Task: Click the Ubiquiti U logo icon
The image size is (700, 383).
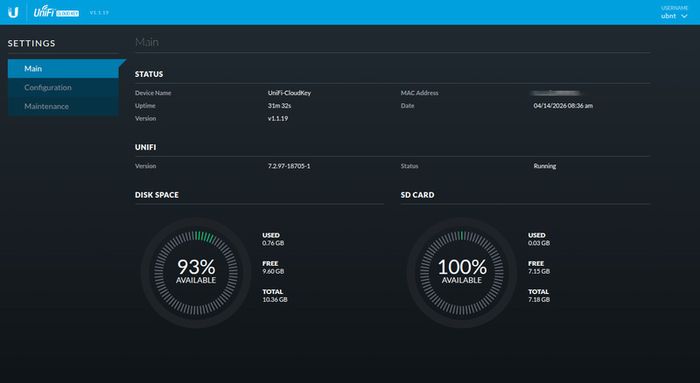Action: pyautogui.click(x=13, y=12)
